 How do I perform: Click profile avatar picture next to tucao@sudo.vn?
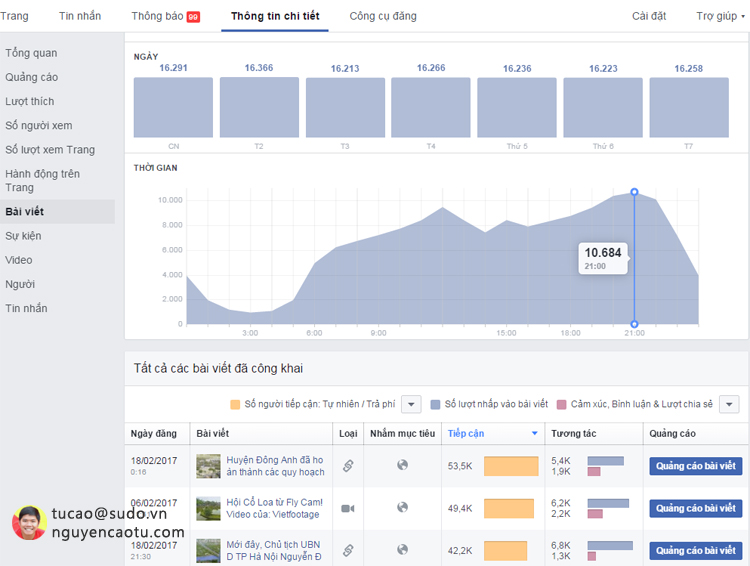click(x=29, y=523)
